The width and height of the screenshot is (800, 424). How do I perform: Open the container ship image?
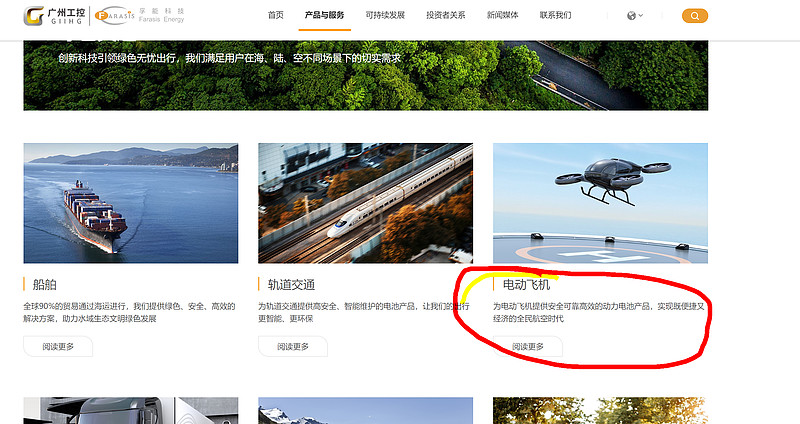click(131, 203)
